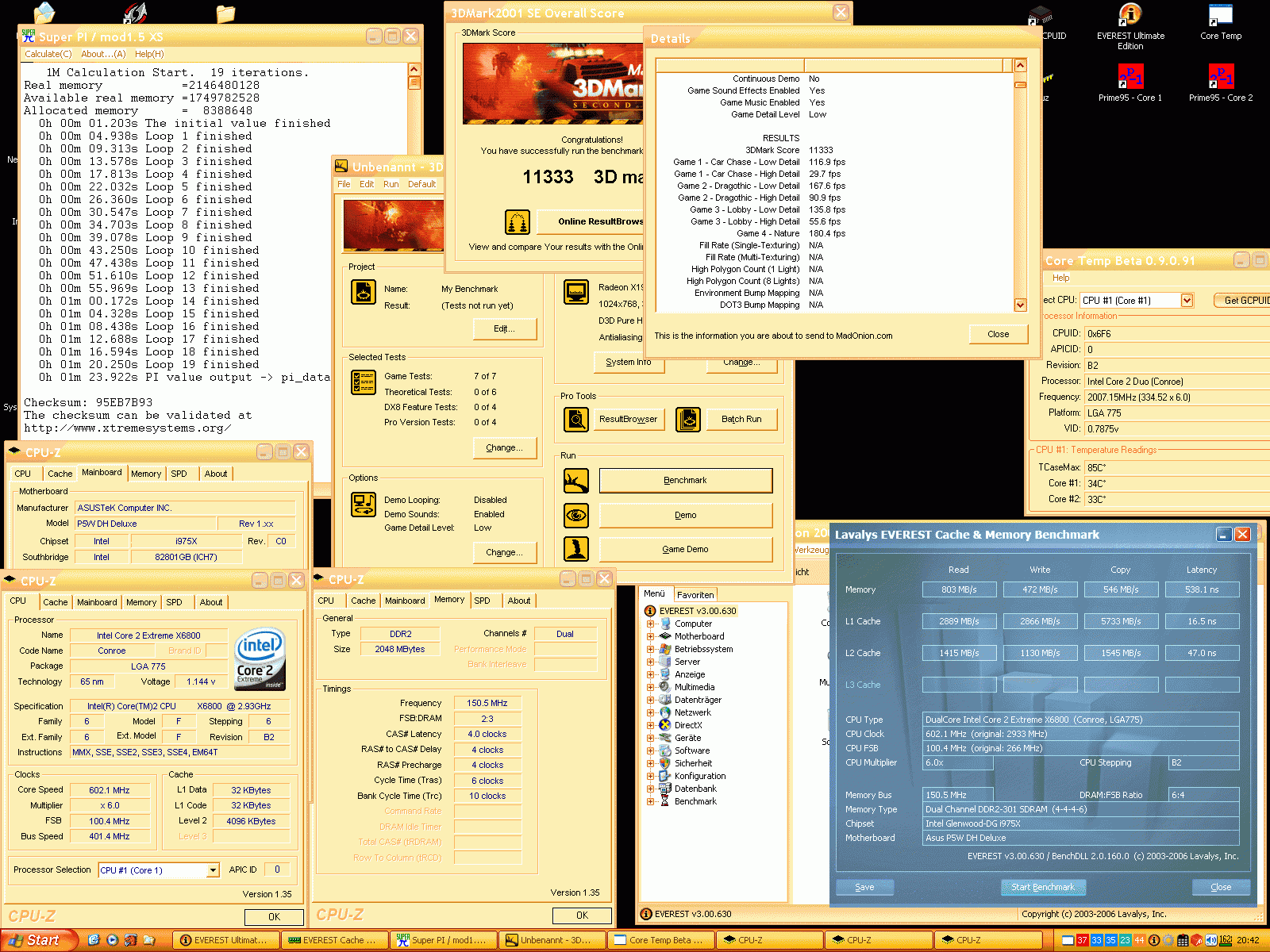The image size is (1270, 952).
Task: Click the Online ResultBrowser icon in score window
Action: (518, 222)
